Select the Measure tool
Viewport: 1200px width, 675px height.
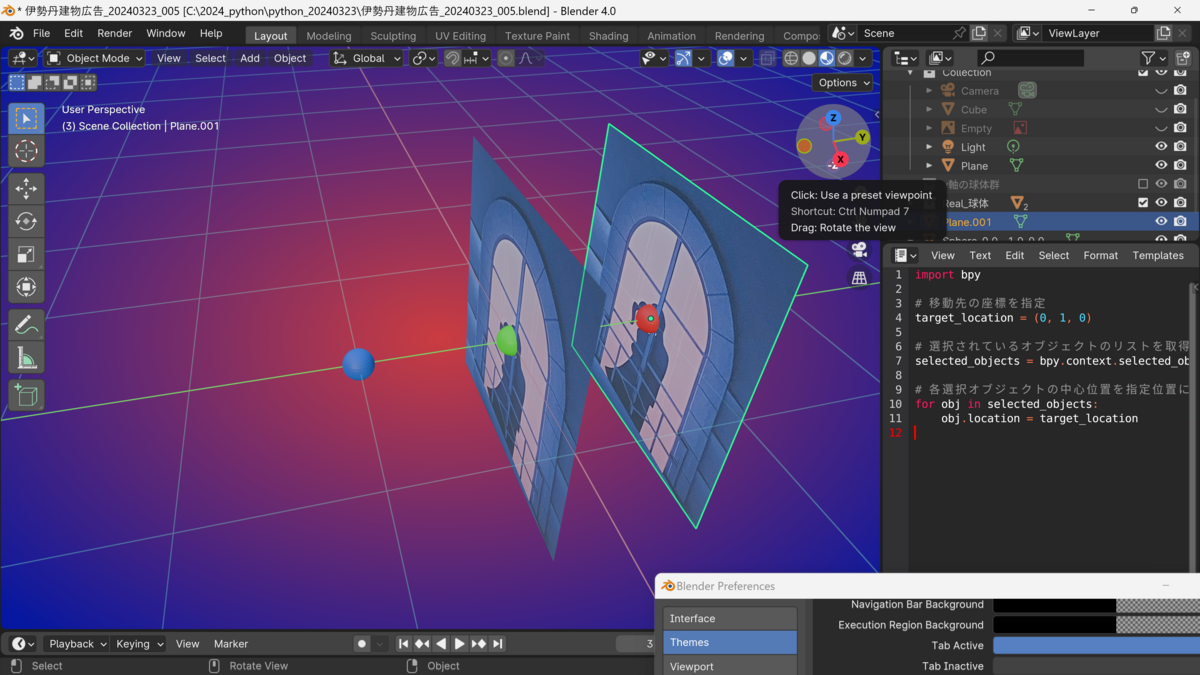26,357
